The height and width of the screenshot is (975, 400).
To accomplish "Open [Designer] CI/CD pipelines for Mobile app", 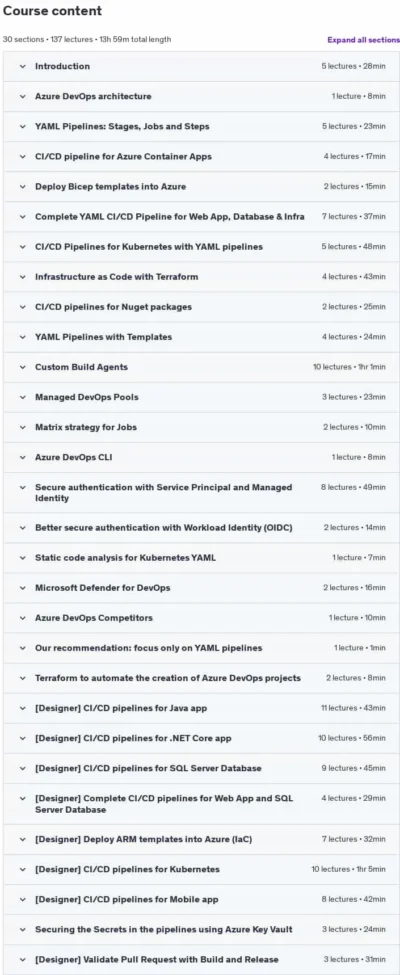I will (126, 899).
